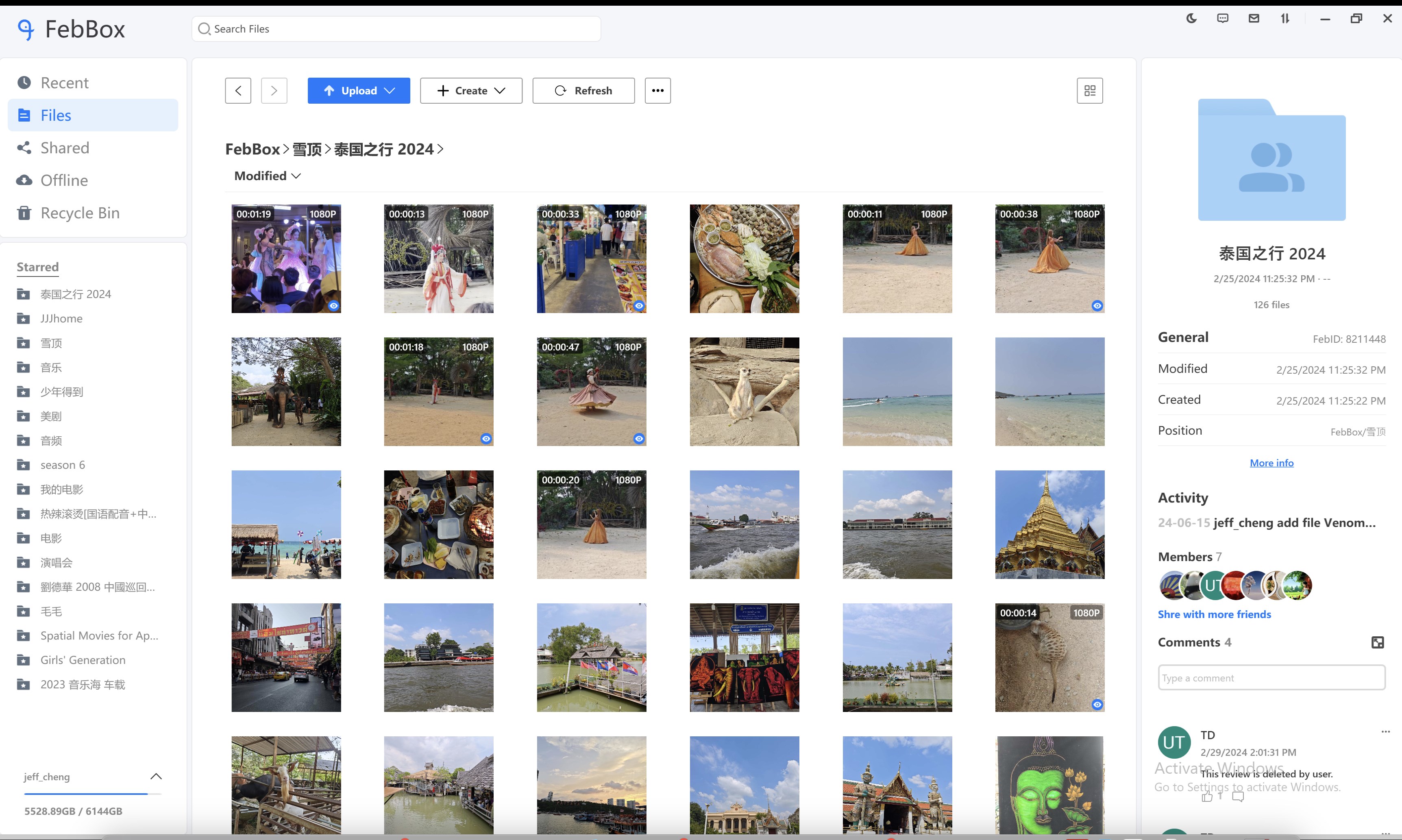1402x840 pixels.
Task: Click the Refresh button
Action: 583,91
